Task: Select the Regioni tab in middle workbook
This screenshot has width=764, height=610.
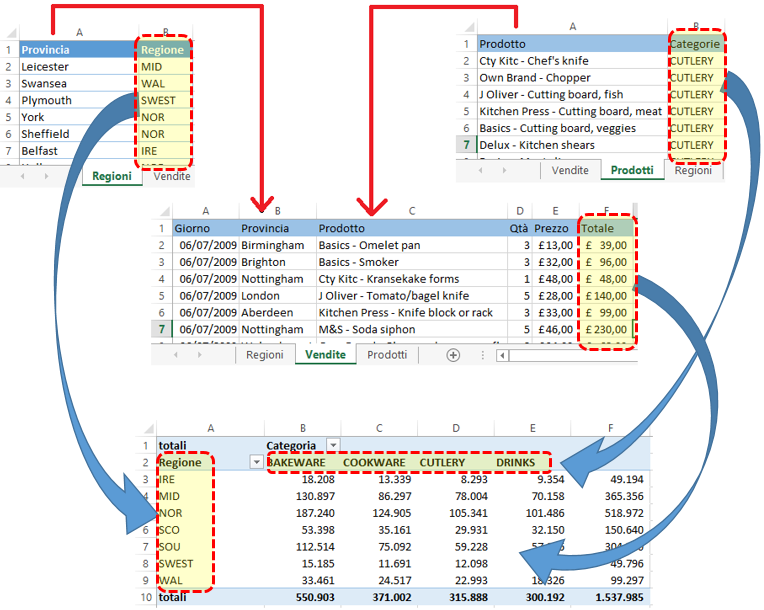Action: point(265,355)
